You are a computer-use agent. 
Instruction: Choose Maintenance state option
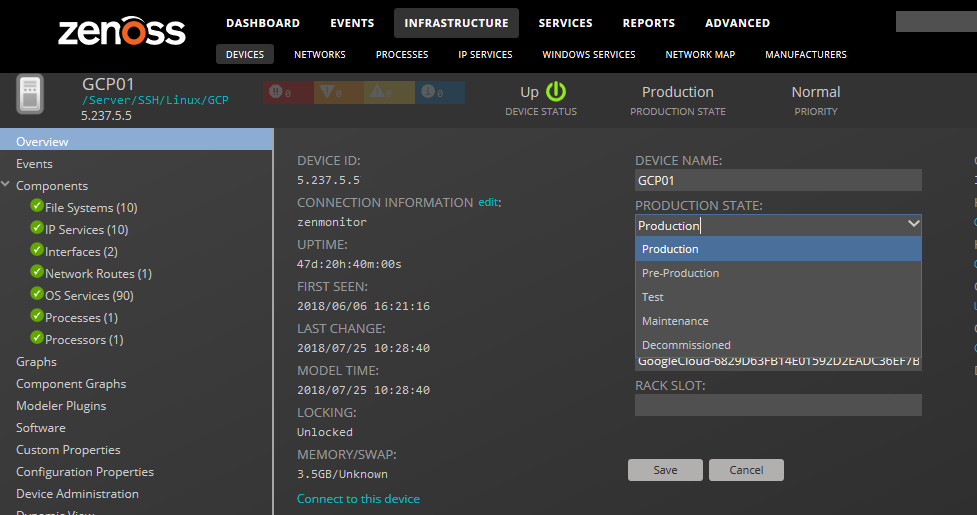(x=778, y=321)
